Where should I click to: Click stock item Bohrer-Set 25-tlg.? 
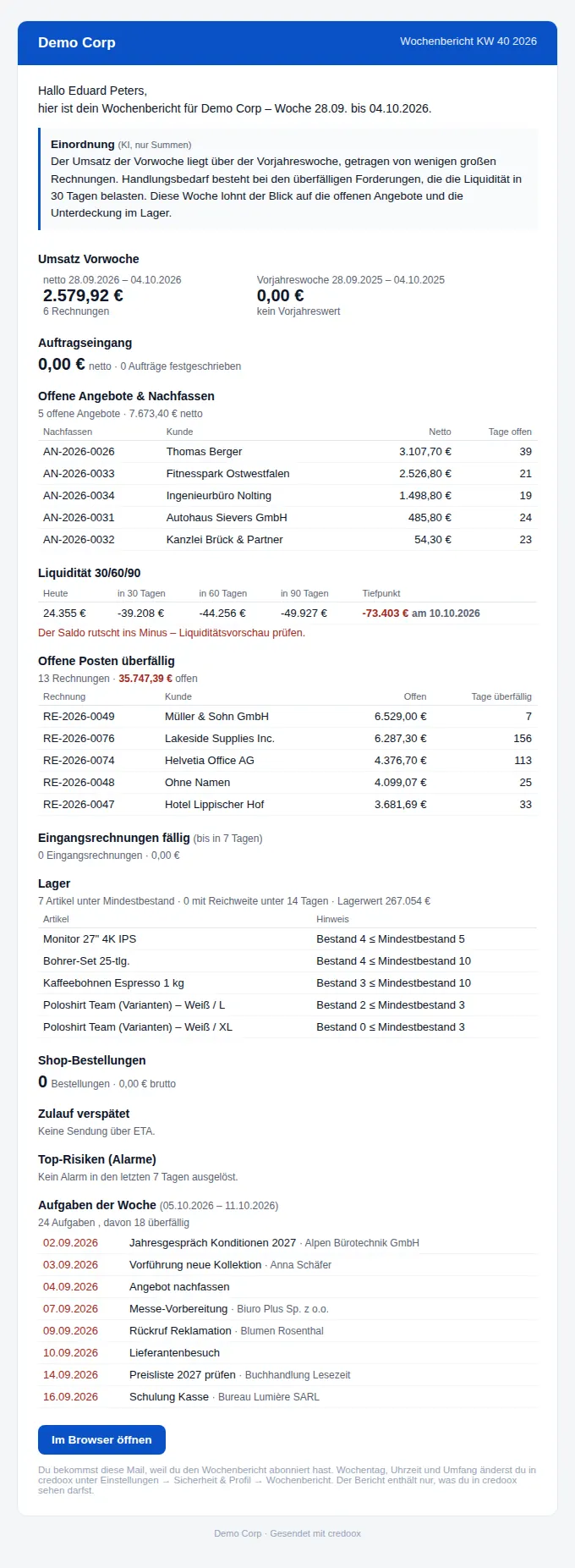coord(86,960)
